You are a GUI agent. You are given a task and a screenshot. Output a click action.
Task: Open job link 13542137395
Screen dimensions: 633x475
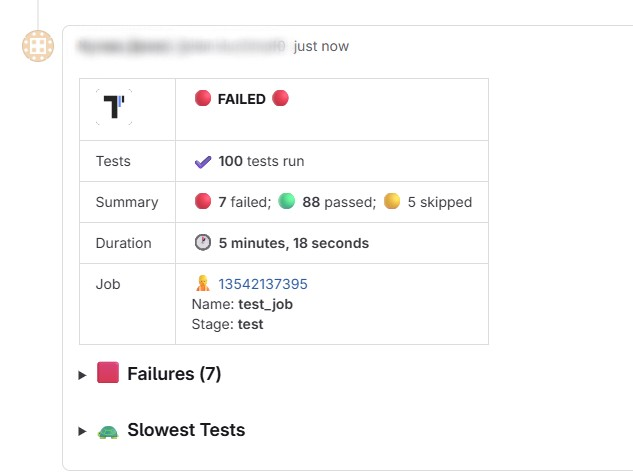click(x=263, y=284)
